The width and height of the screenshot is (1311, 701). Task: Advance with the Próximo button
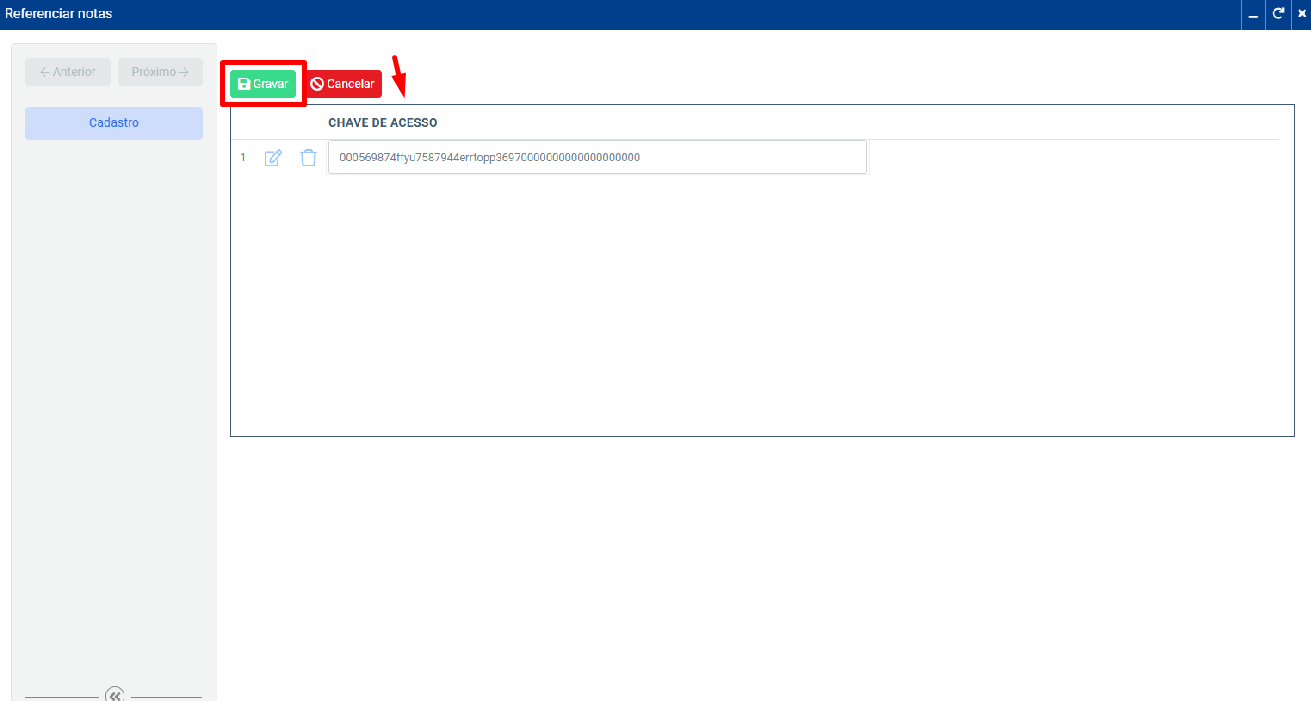click(x=160, y=72)
